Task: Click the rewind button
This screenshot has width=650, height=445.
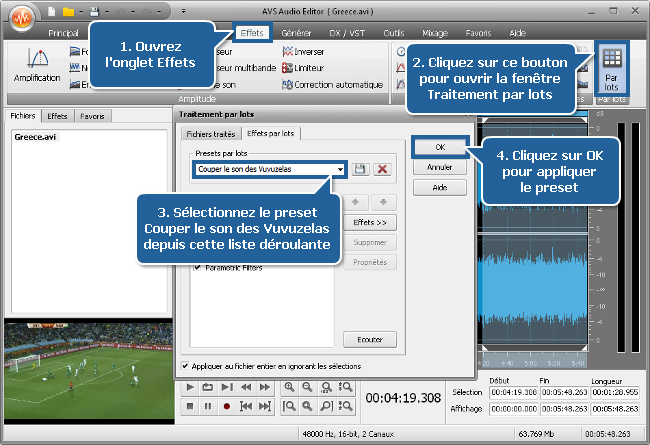Action: point(246,387)
